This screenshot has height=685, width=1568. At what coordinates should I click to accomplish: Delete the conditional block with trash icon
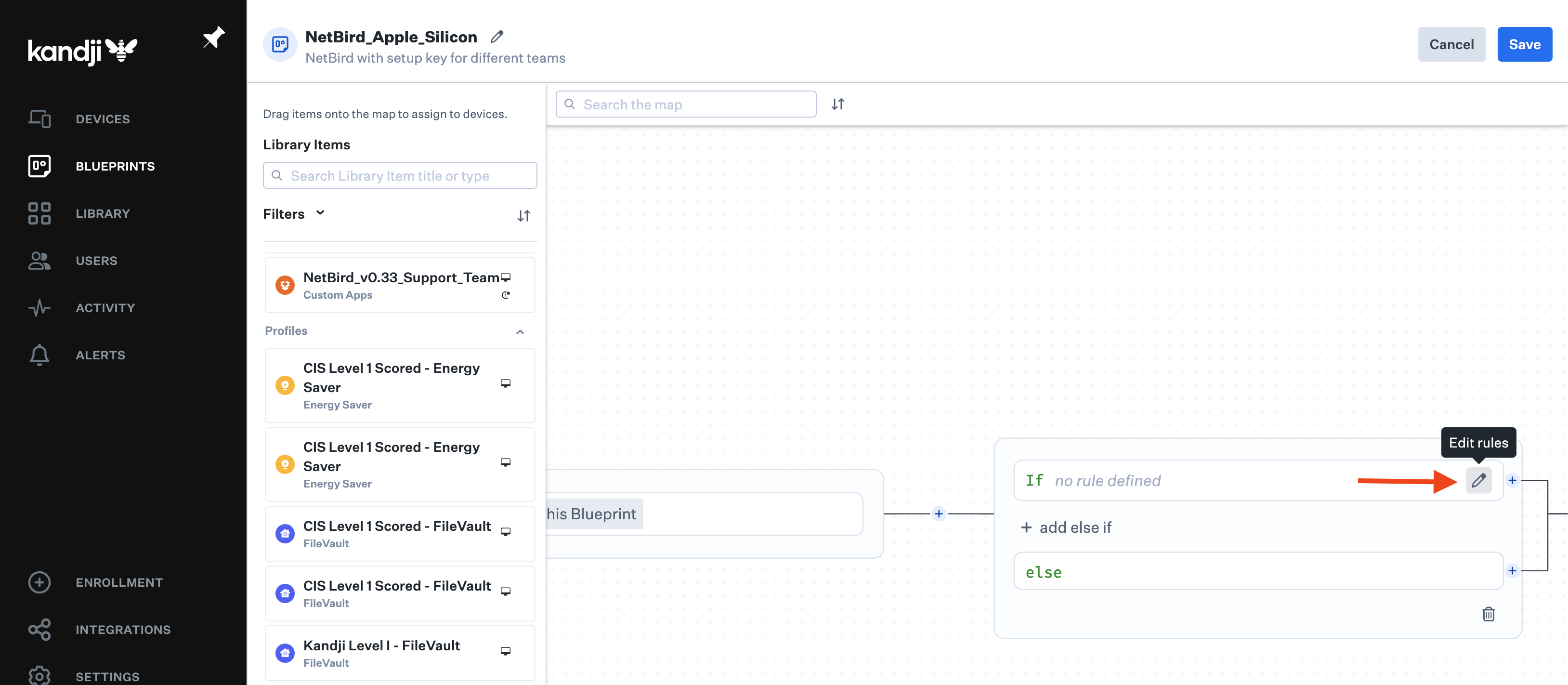1488,614
